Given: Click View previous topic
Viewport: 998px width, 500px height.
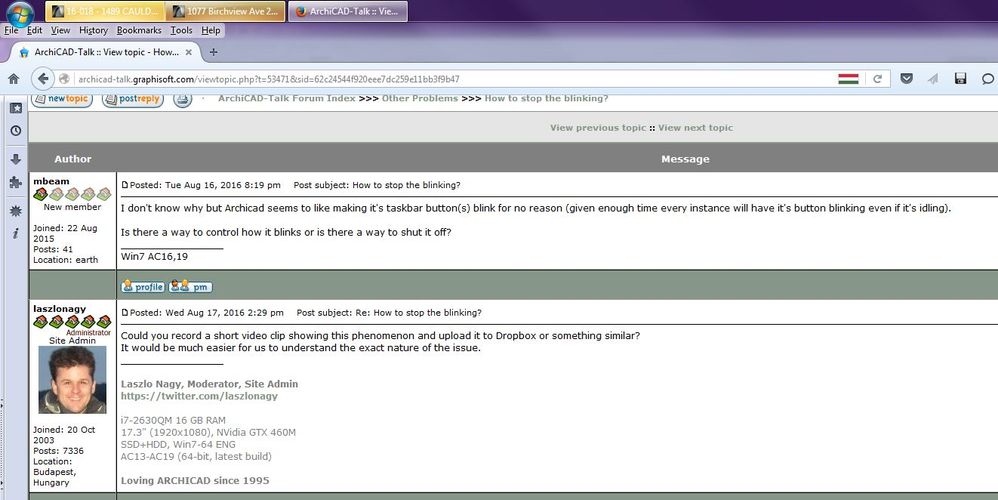Looking at the screenshot, I should click(598, 128).
